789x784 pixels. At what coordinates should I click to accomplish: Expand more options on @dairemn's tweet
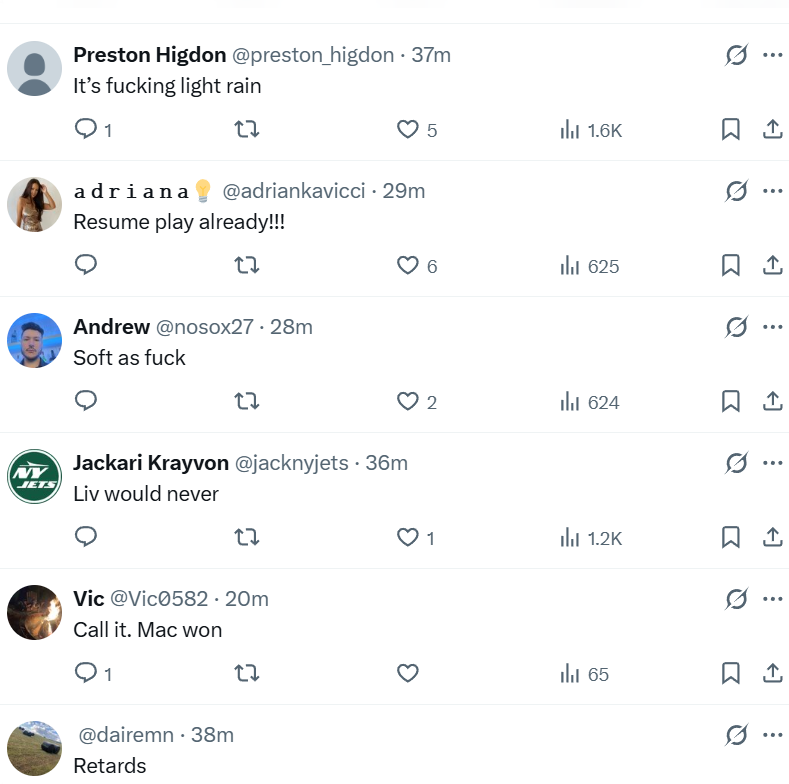(772, 735)
